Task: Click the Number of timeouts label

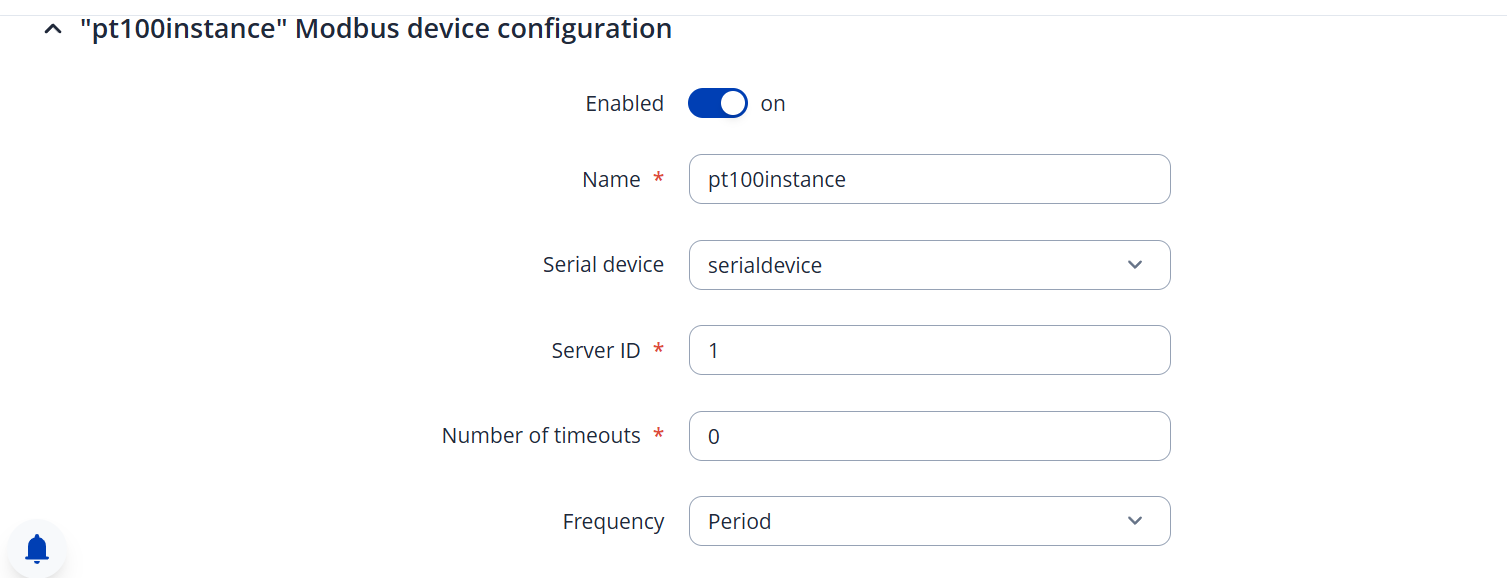Action: [541, 436]
